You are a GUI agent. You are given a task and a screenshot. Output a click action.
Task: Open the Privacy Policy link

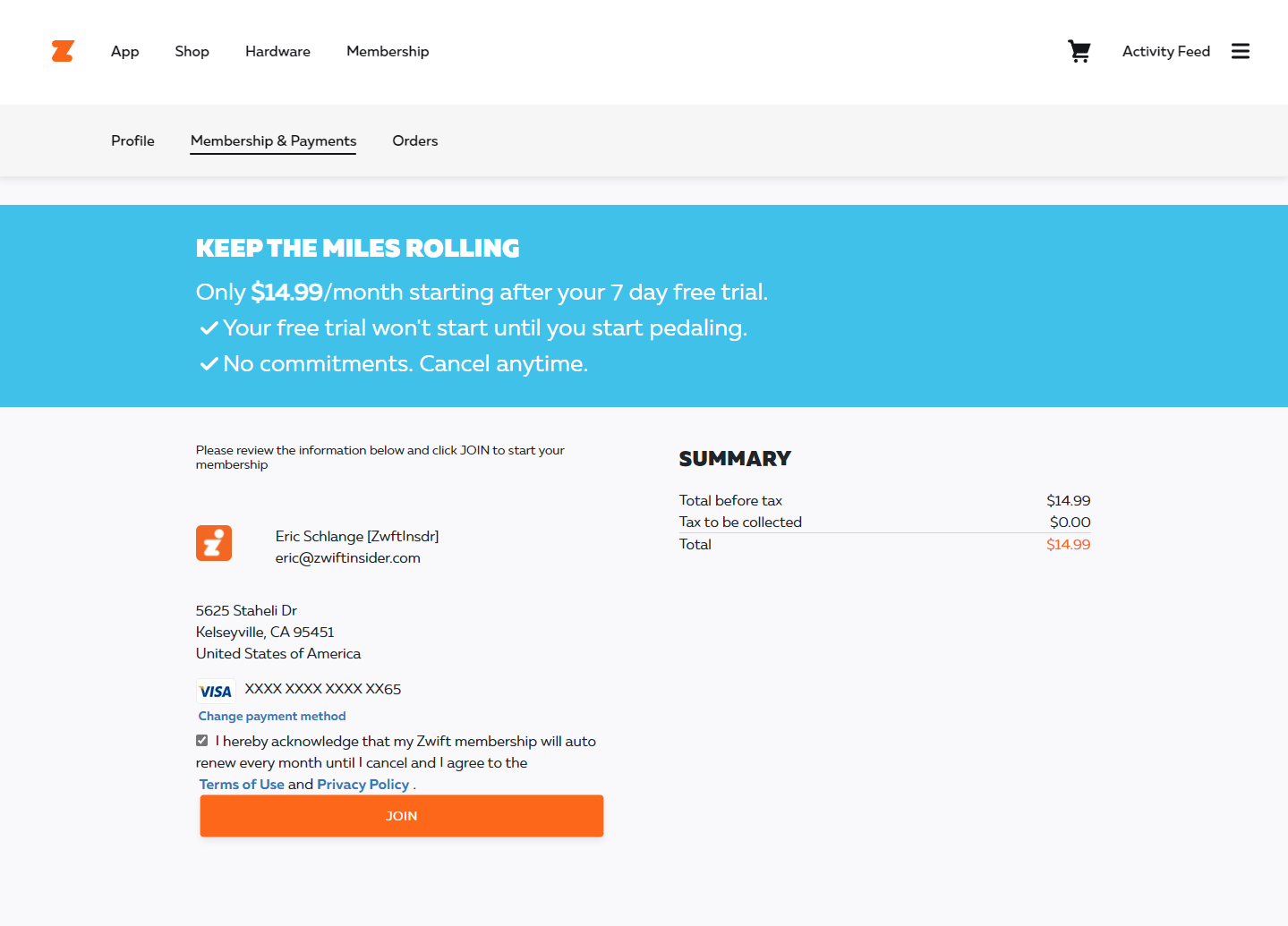pyautogui.click(x=363, y=784)
